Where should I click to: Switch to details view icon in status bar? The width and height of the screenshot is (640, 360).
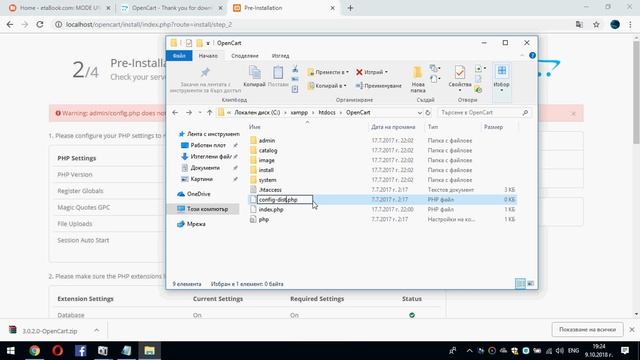pos(520,283)
